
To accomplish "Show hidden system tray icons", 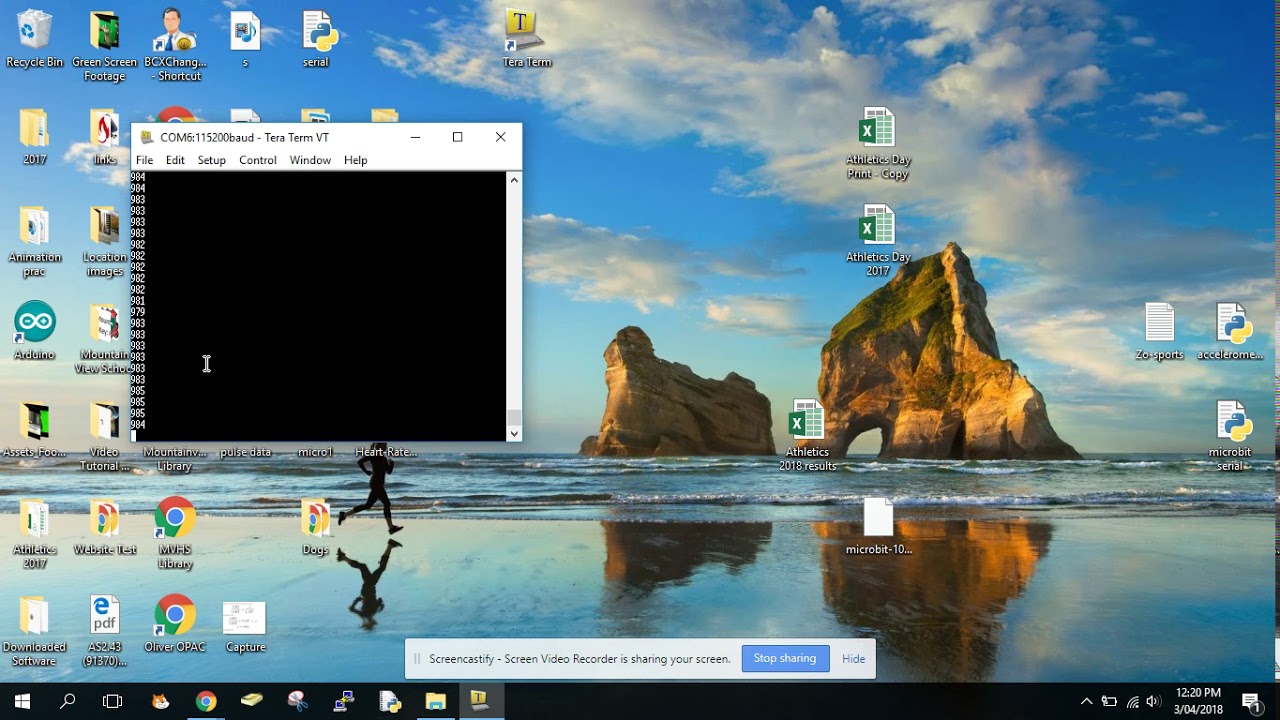I will point(1087,701).
